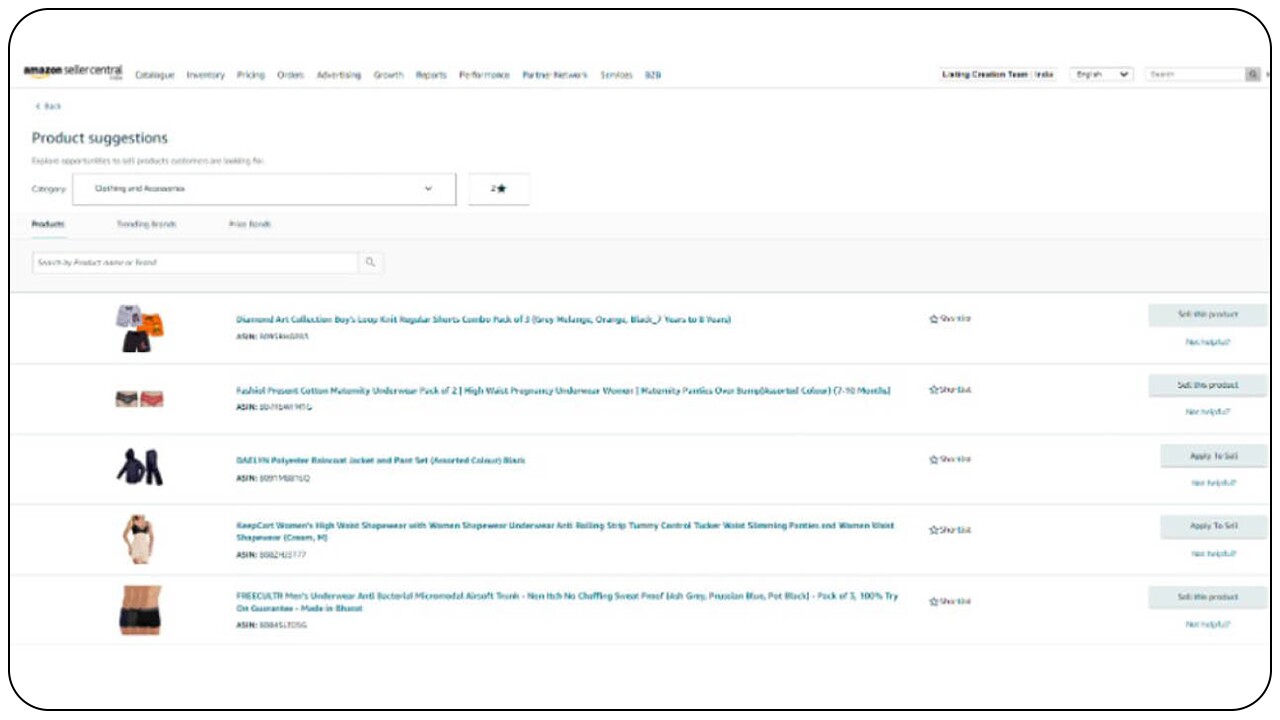Viewport: 1280px width, 720px height.
Task: Open the Category dropdown
Action: point(264,189)
